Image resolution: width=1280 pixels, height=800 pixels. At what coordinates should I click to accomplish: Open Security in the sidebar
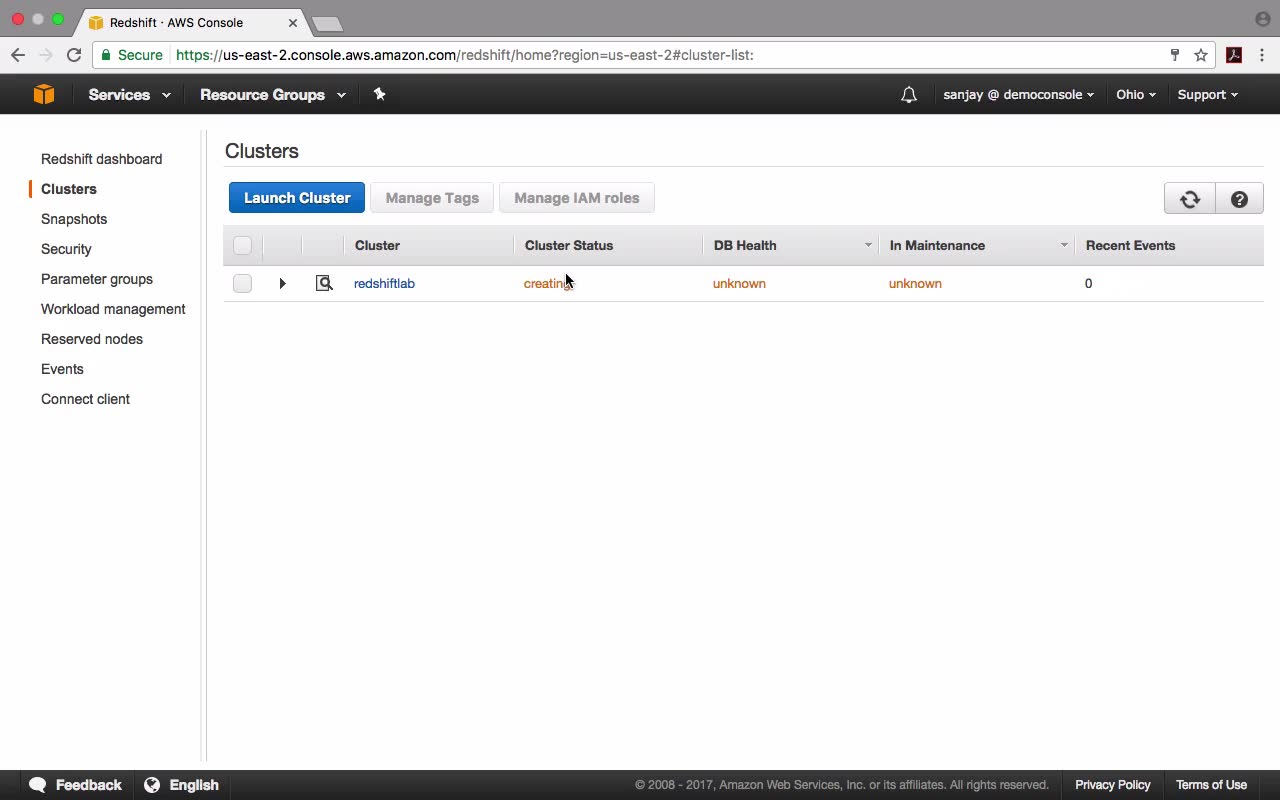click(x=66, y=249)
